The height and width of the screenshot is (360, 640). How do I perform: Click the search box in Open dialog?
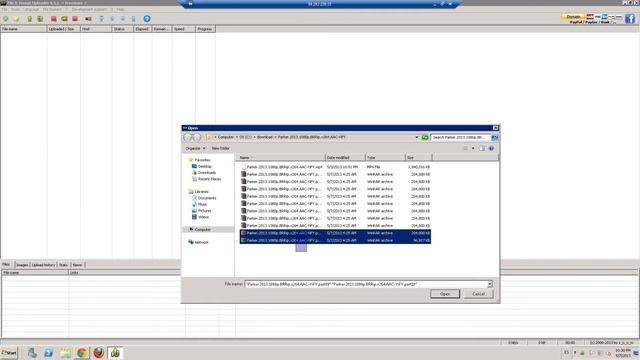point(461,138)
